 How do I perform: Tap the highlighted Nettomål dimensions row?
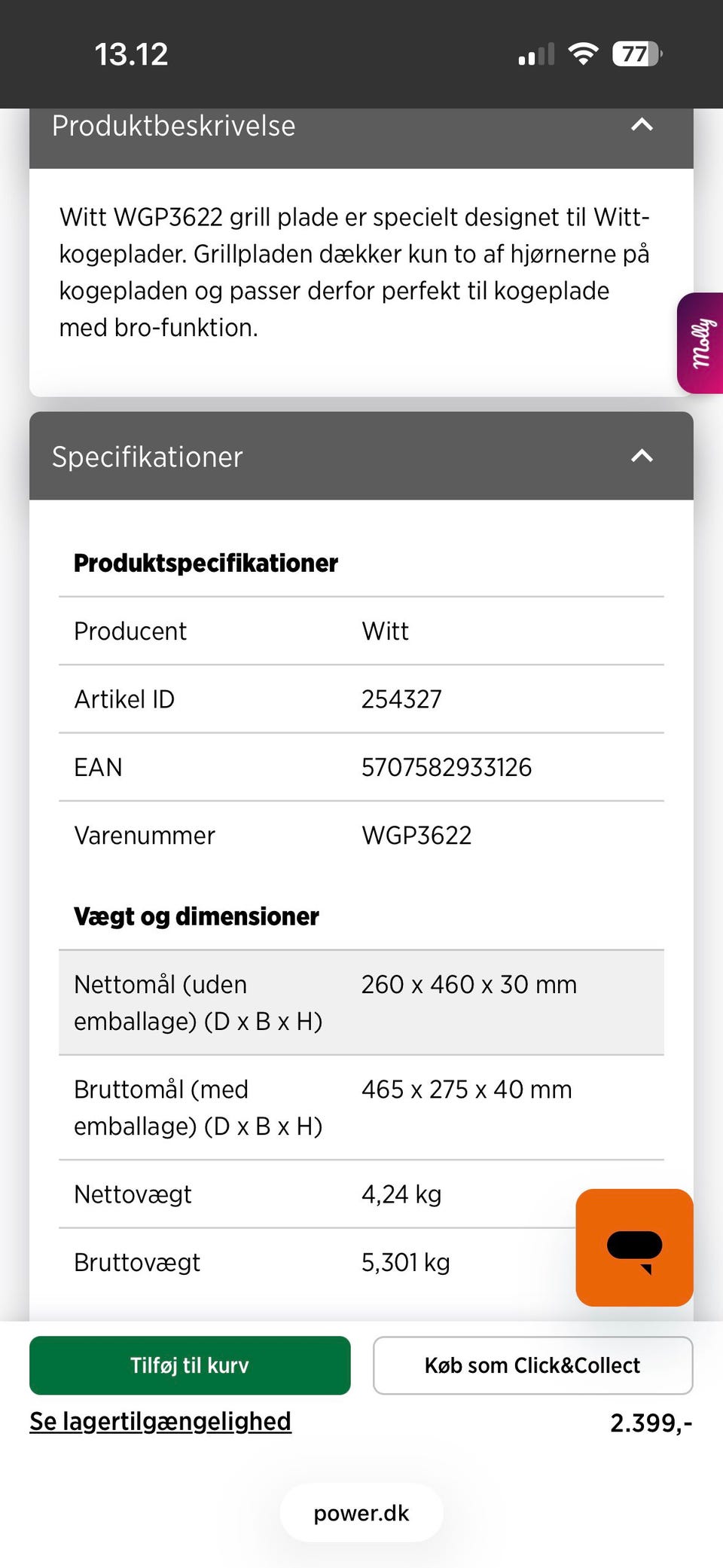tap(361, 1002)
